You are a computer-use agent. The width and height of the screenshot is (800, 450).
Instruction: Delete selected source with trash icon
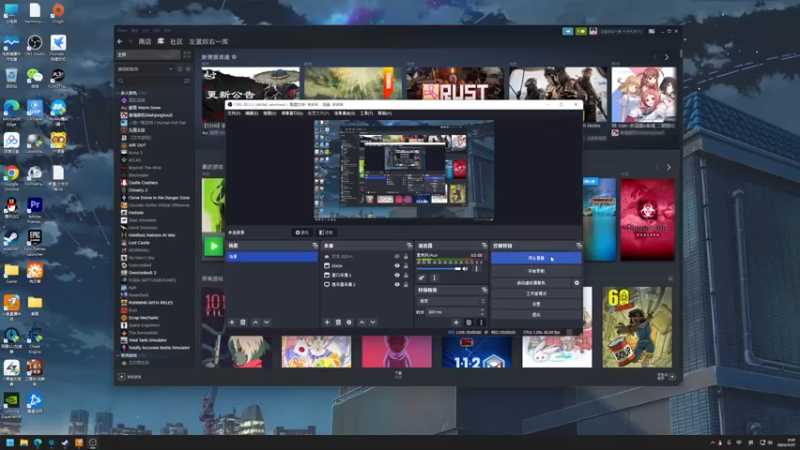click(x=338, y=322)
